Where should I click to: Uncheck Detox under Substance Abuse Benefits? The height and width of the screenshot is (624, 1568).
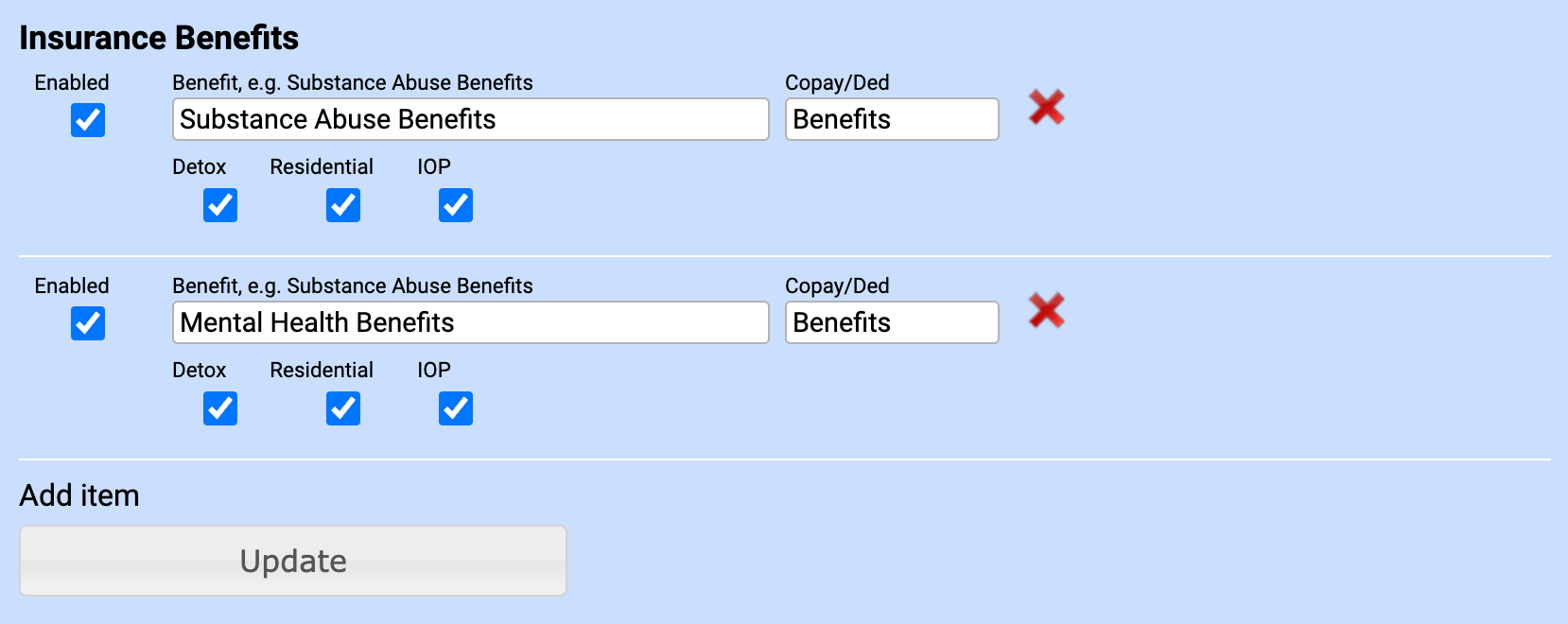(219, 205)
